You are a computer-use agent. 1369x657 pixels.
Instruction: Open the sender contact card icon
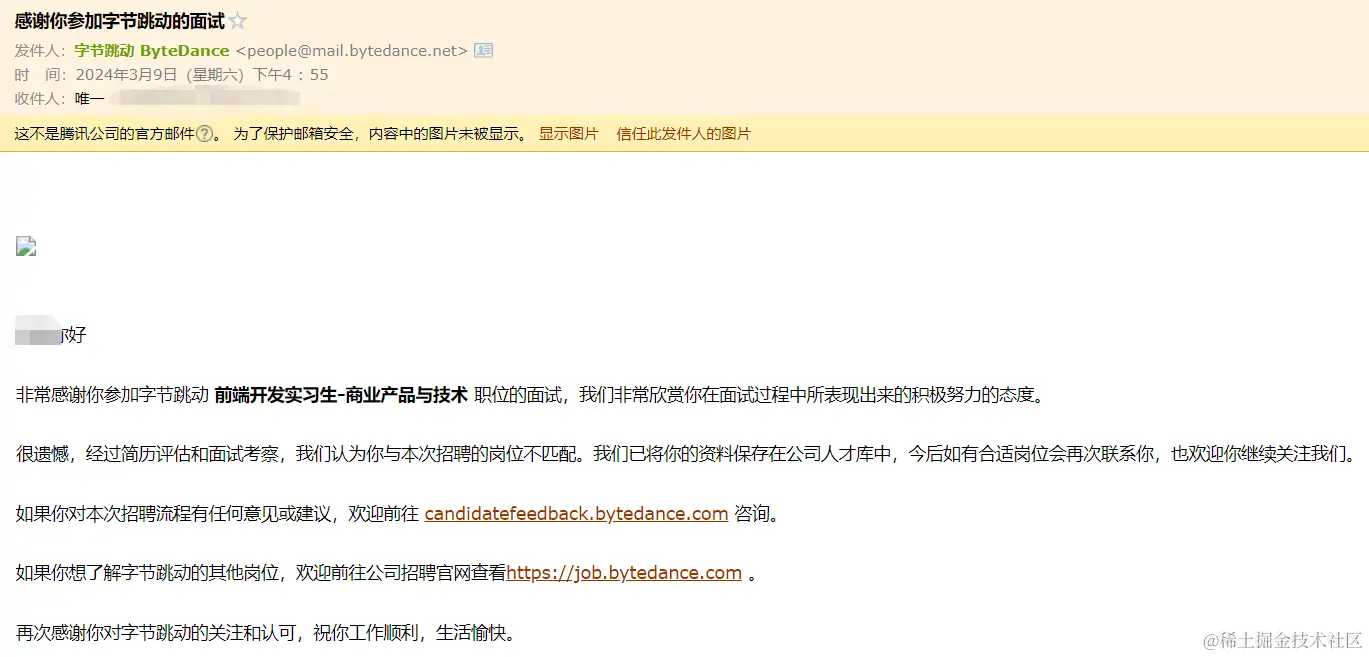pyautogui.click(x=483, y=50)
